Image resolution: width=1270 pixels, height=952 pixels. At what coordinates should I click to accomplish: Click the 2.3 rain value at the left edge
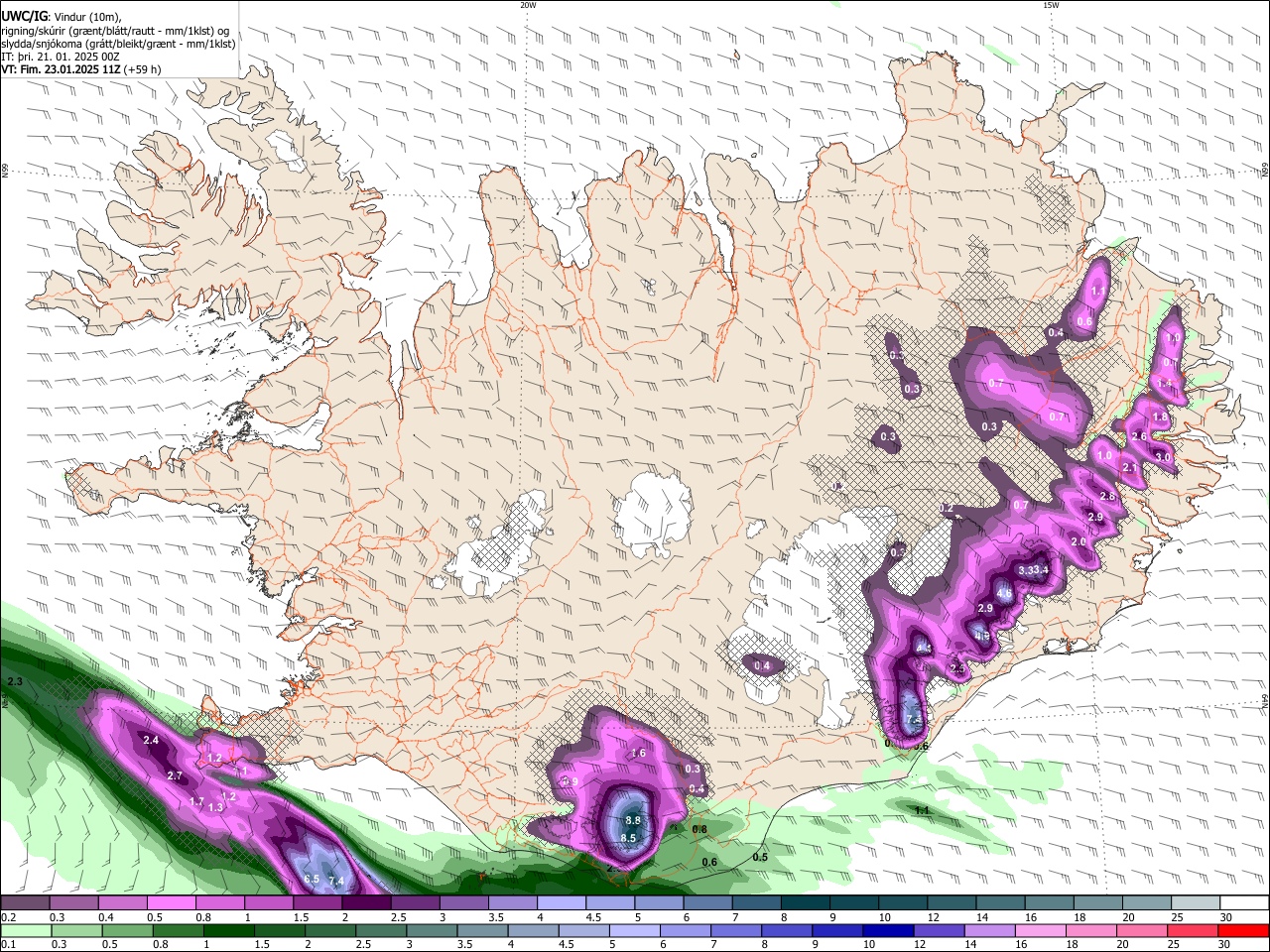[x=14, y=682]
